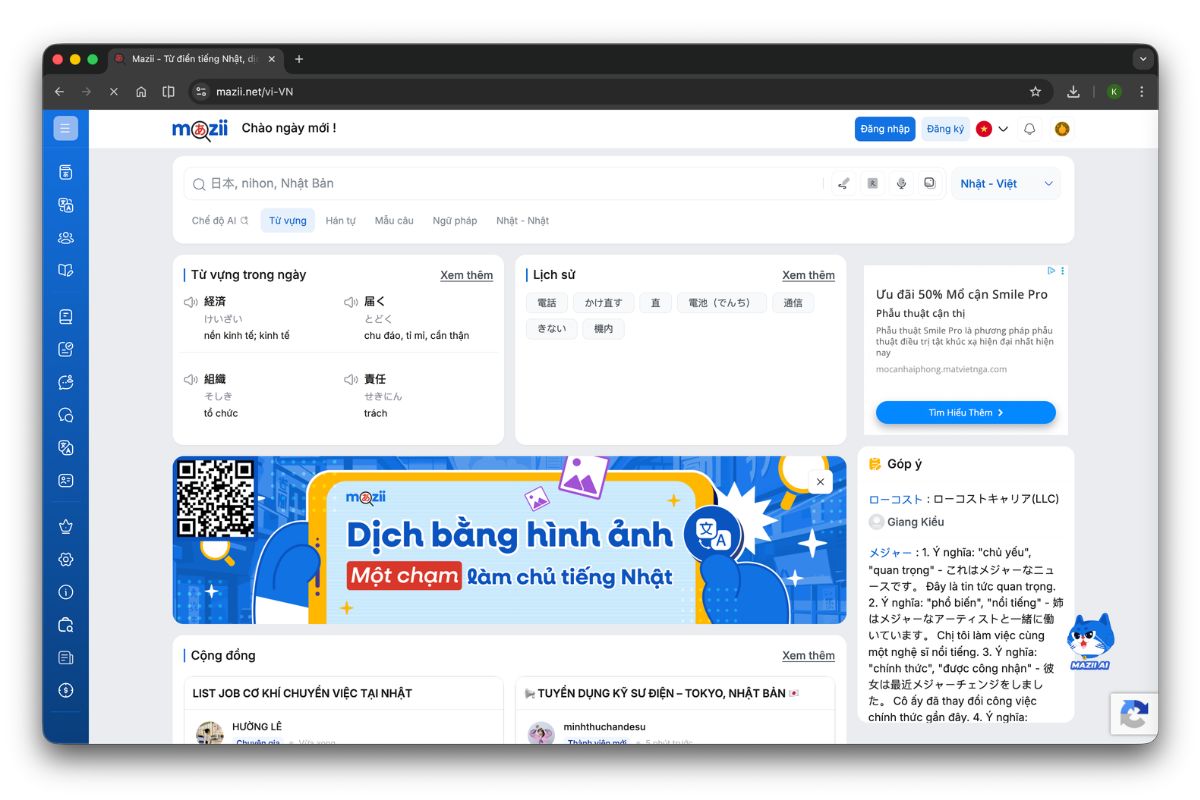Click the orange icon beside the bell
The width and height of the screenshot is (1200, 800).
coord(1062,129)
